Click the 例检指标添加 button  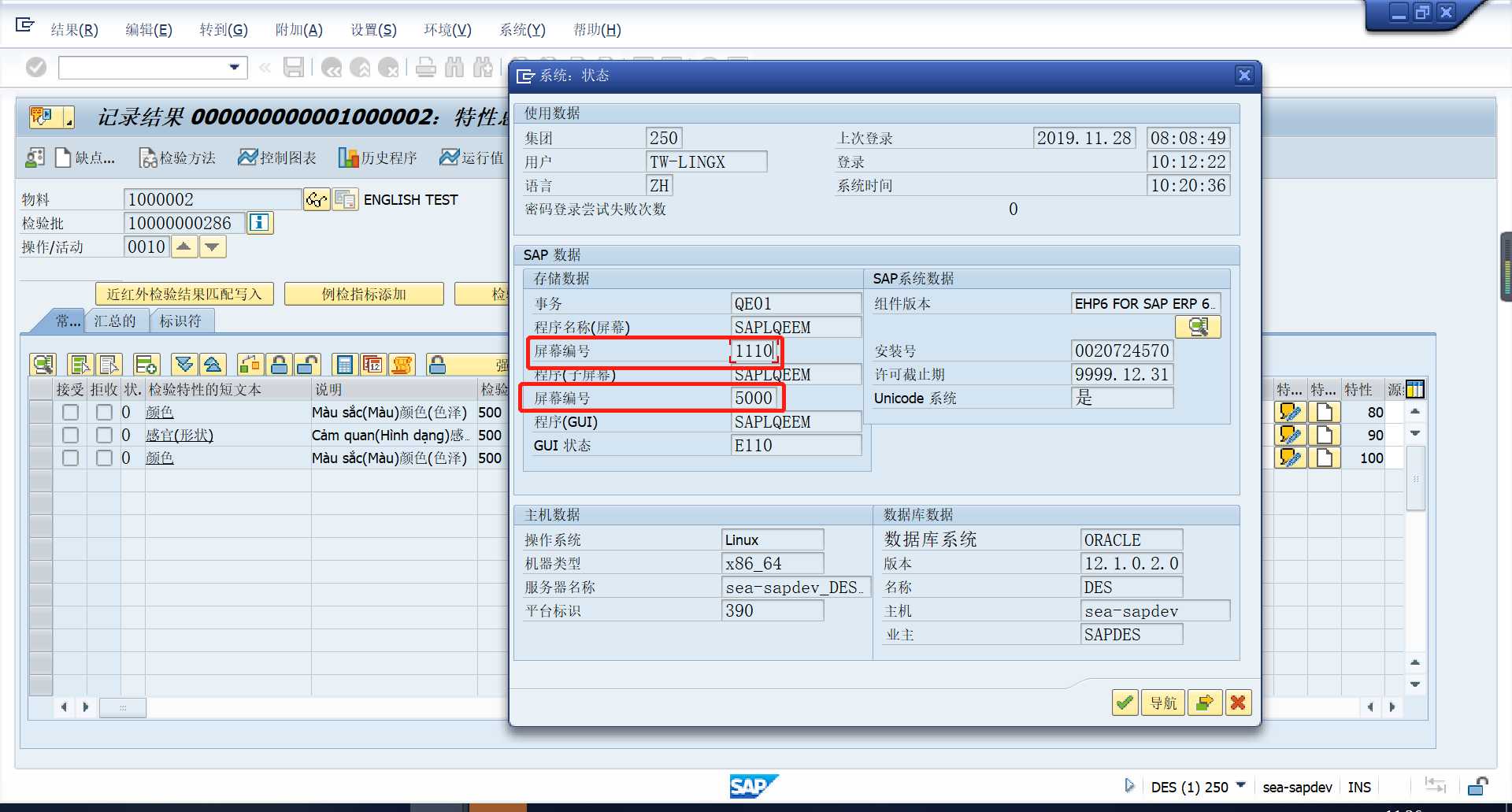click(x=364, y=294)
